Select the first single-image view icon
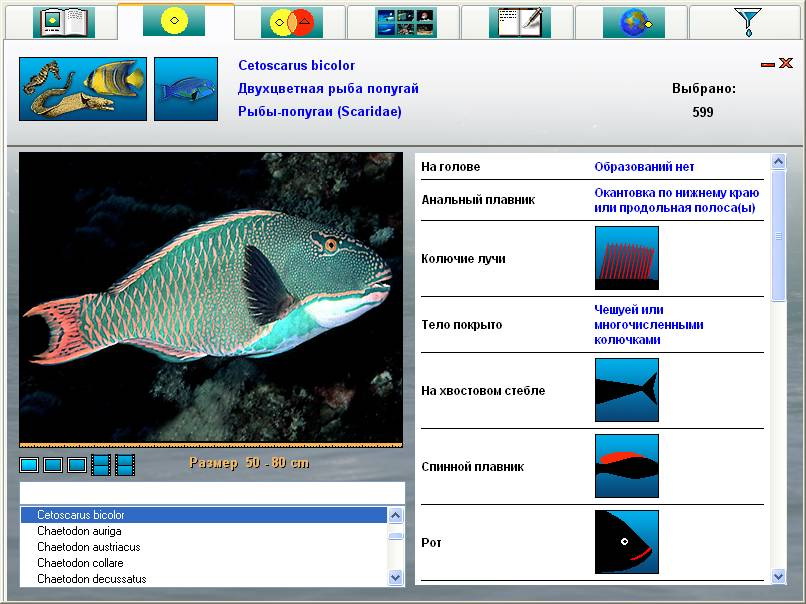The height and width of the screenshot is (604, 806). tap(29, 465)
